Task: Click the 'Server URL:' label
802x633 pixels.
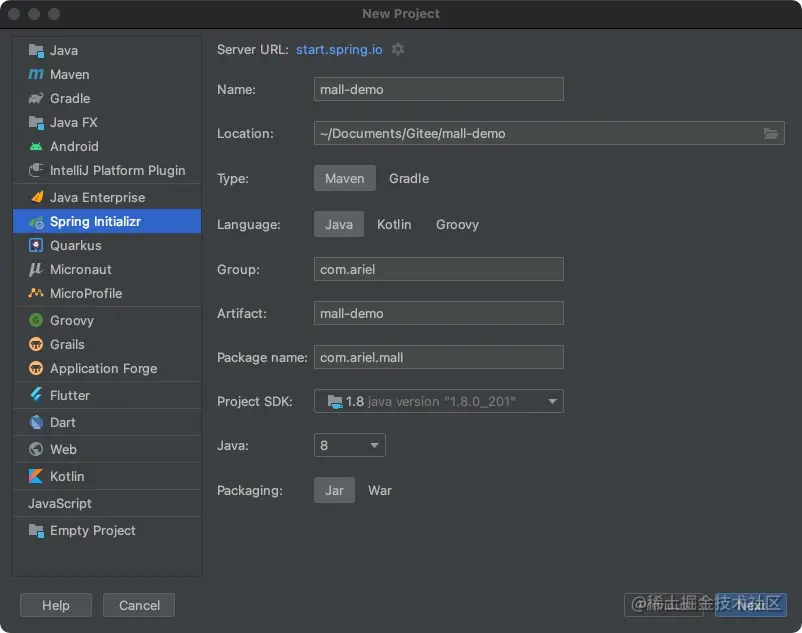Action: point(253,50)
